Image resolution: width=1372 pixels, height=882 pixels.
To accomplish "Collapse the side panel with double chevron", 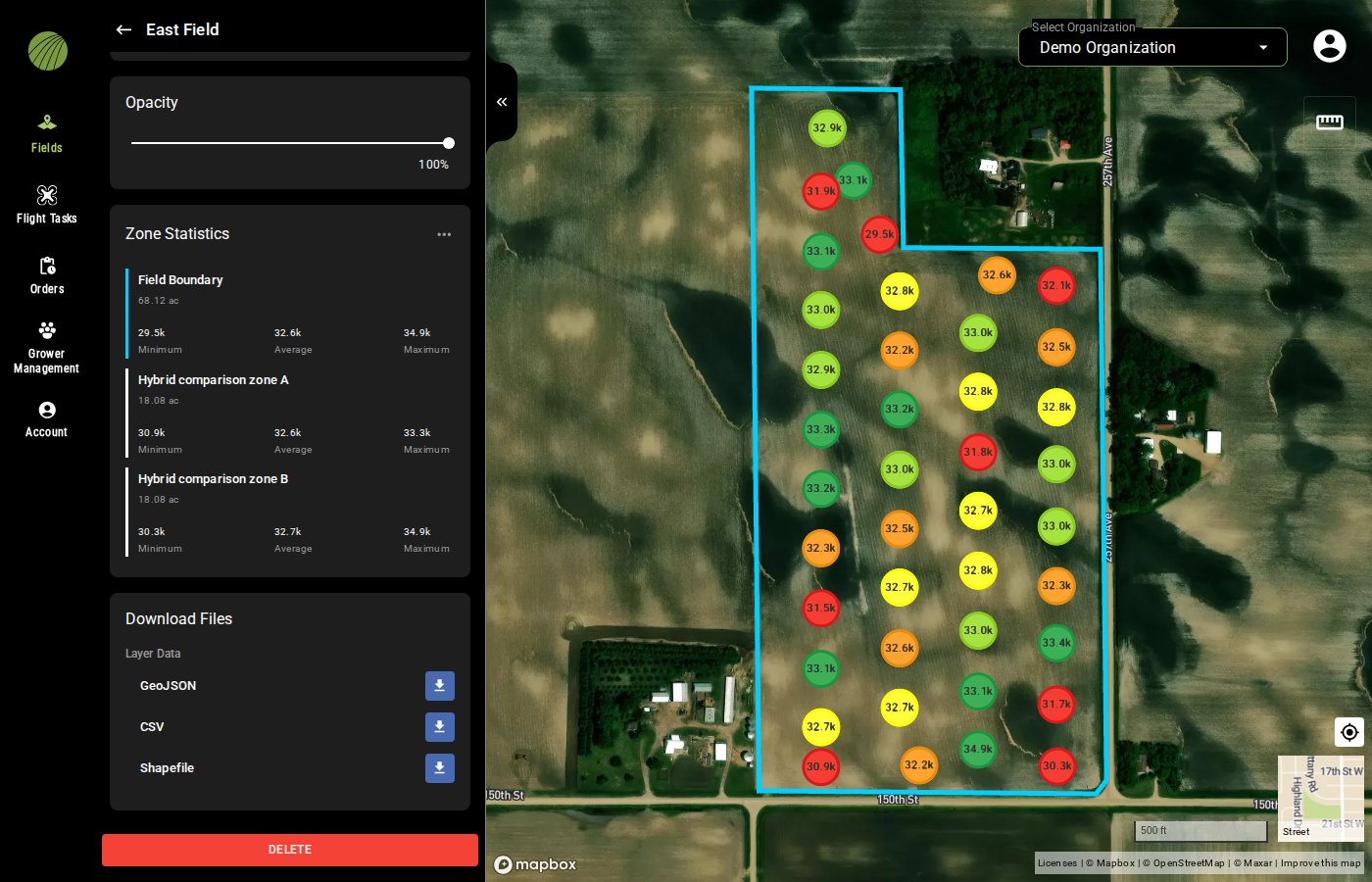I will (502, 102).
